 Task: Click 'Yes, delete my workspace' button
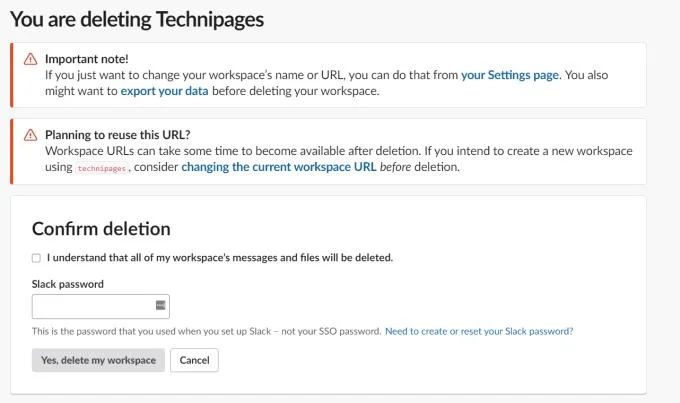click(x=98, y=360)
